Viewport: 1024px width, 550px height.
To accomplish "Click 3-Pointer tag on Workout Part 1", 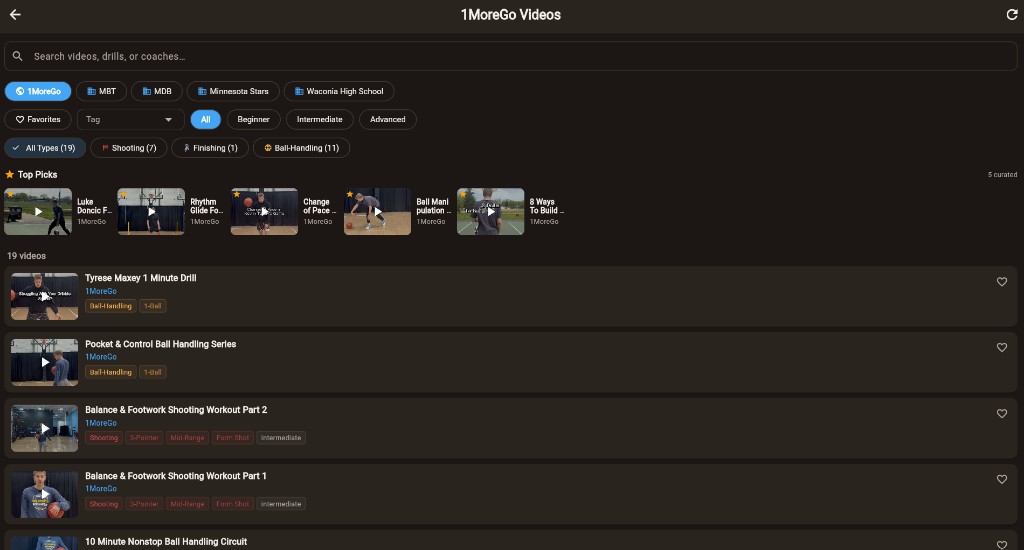I will (x=144, y=504).
